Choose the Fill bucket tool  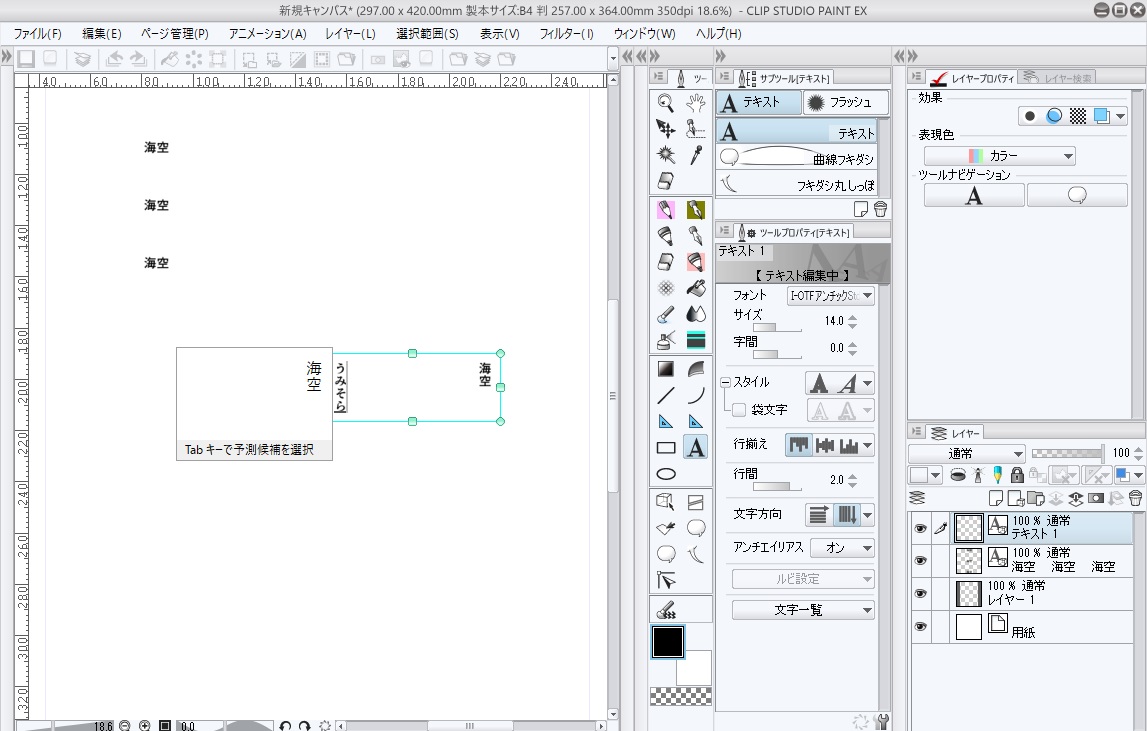[697, 288]
